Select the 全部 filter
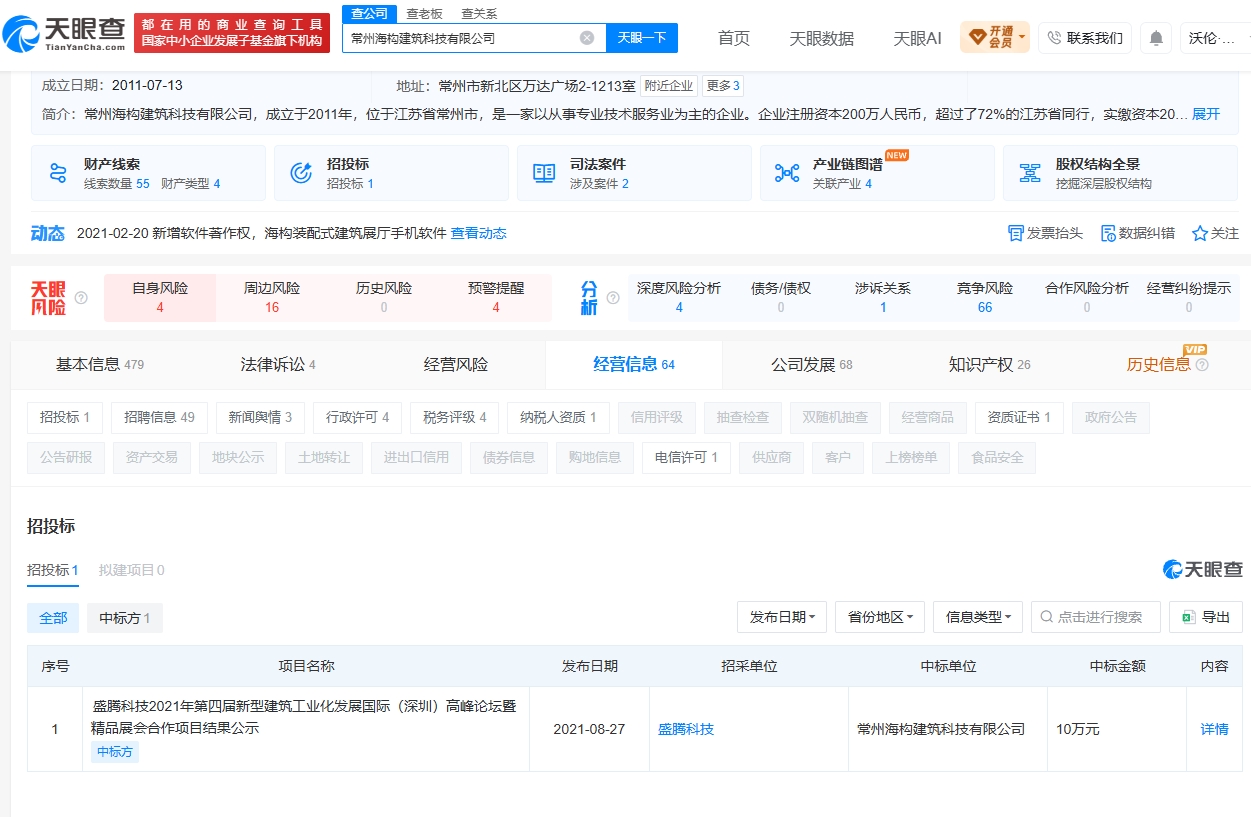Viewport: 1251px width, 817px height. coord(53,618)
